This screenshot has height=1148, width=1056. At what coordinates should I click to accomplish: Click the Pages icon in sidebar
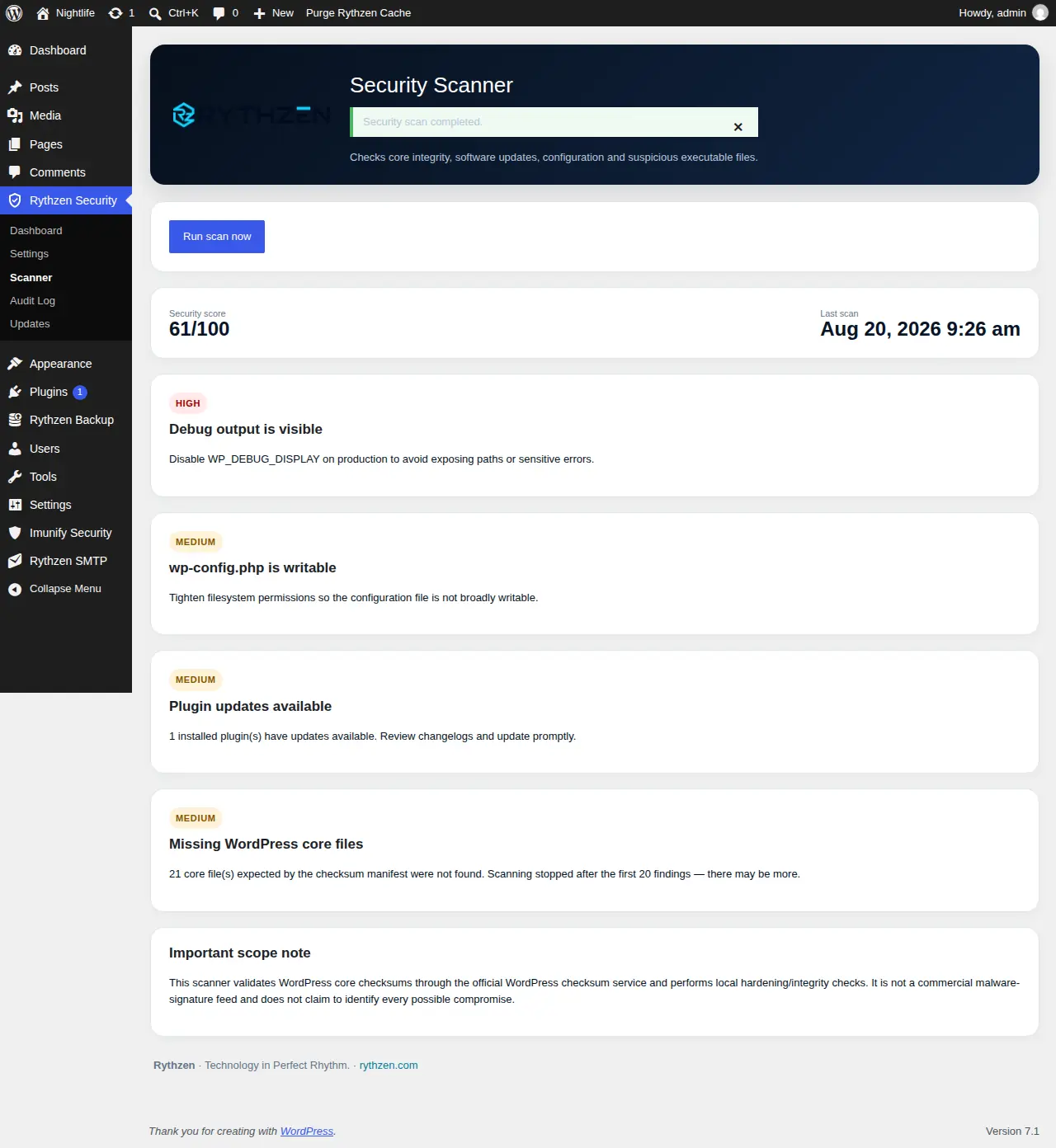(x=15, y=144)
